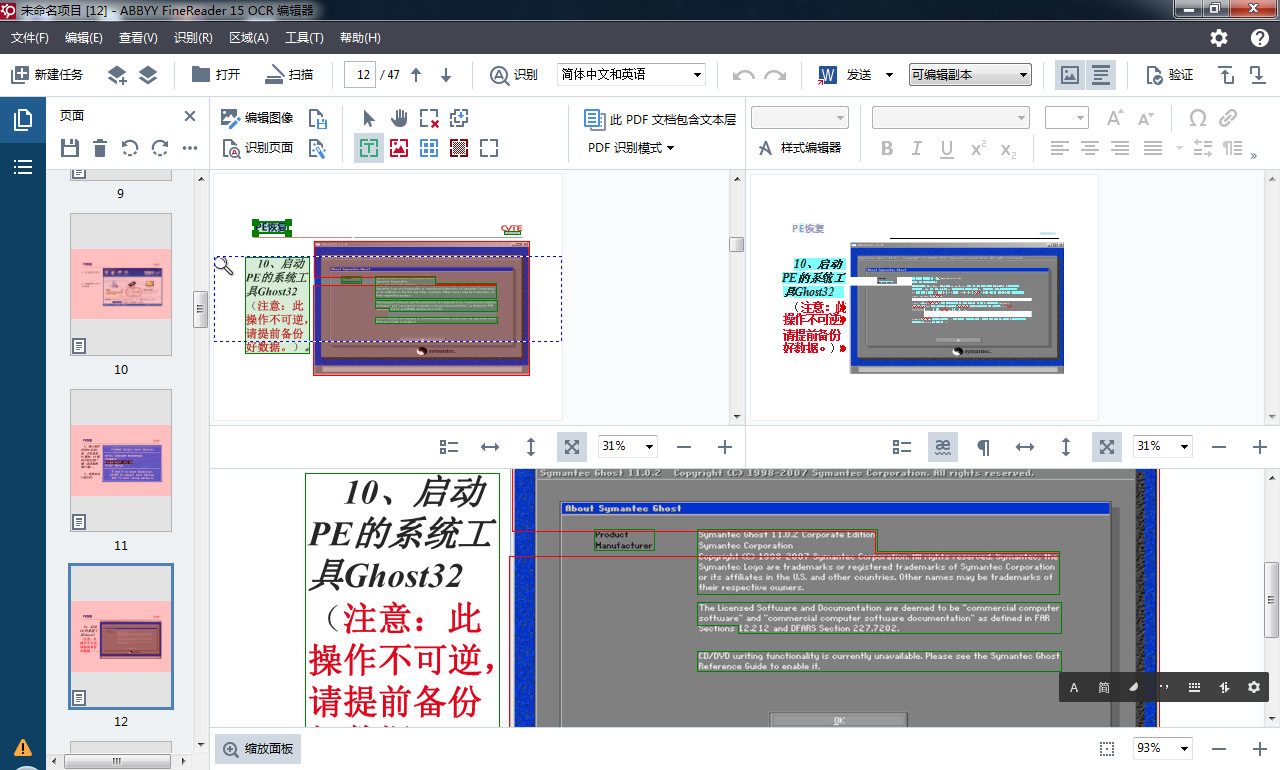The image size is (1280, 770).
Task: Select the Picture area tool
Action: pyautogui.click(x=399, y=148)
